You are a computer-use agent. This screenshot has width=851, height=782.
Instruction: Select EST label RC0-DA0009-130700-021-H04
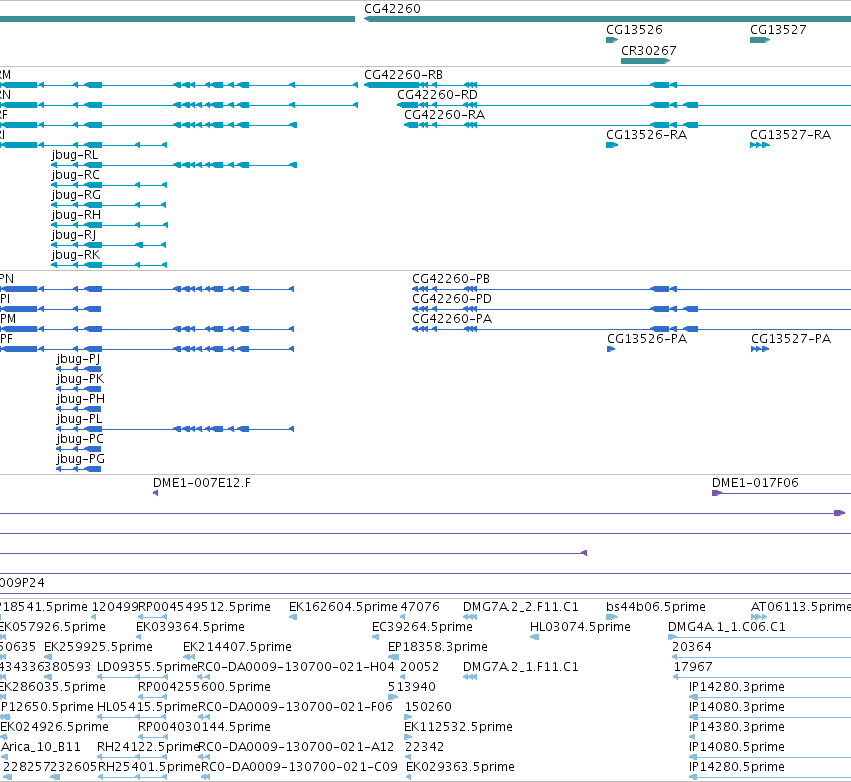[296, 667]
